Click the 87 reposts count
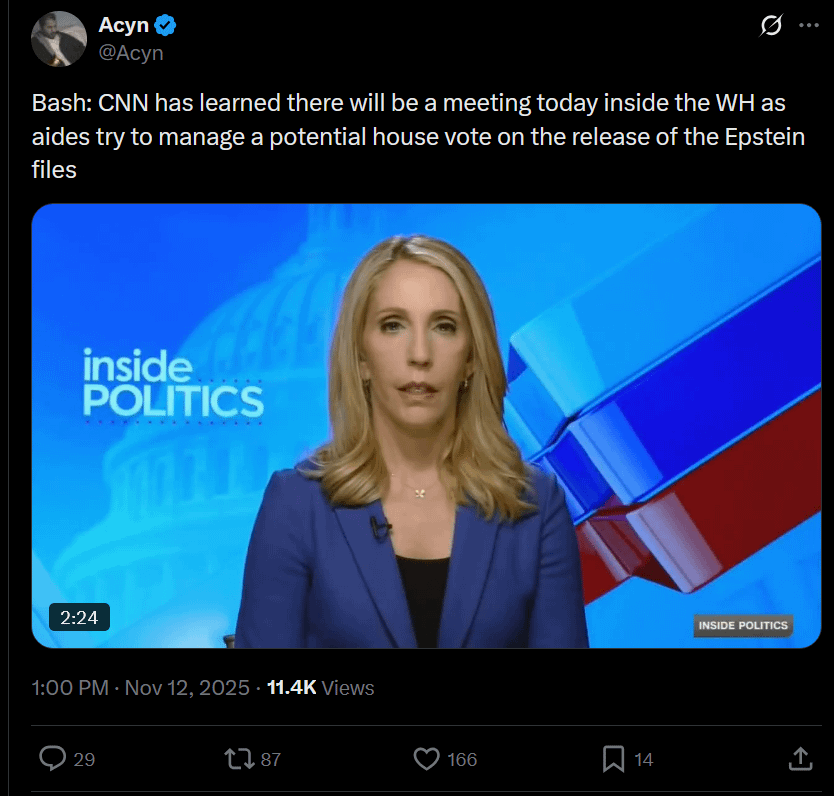This screenshot has width=834, height=796. pyautogui.click(x=271, y=759)
